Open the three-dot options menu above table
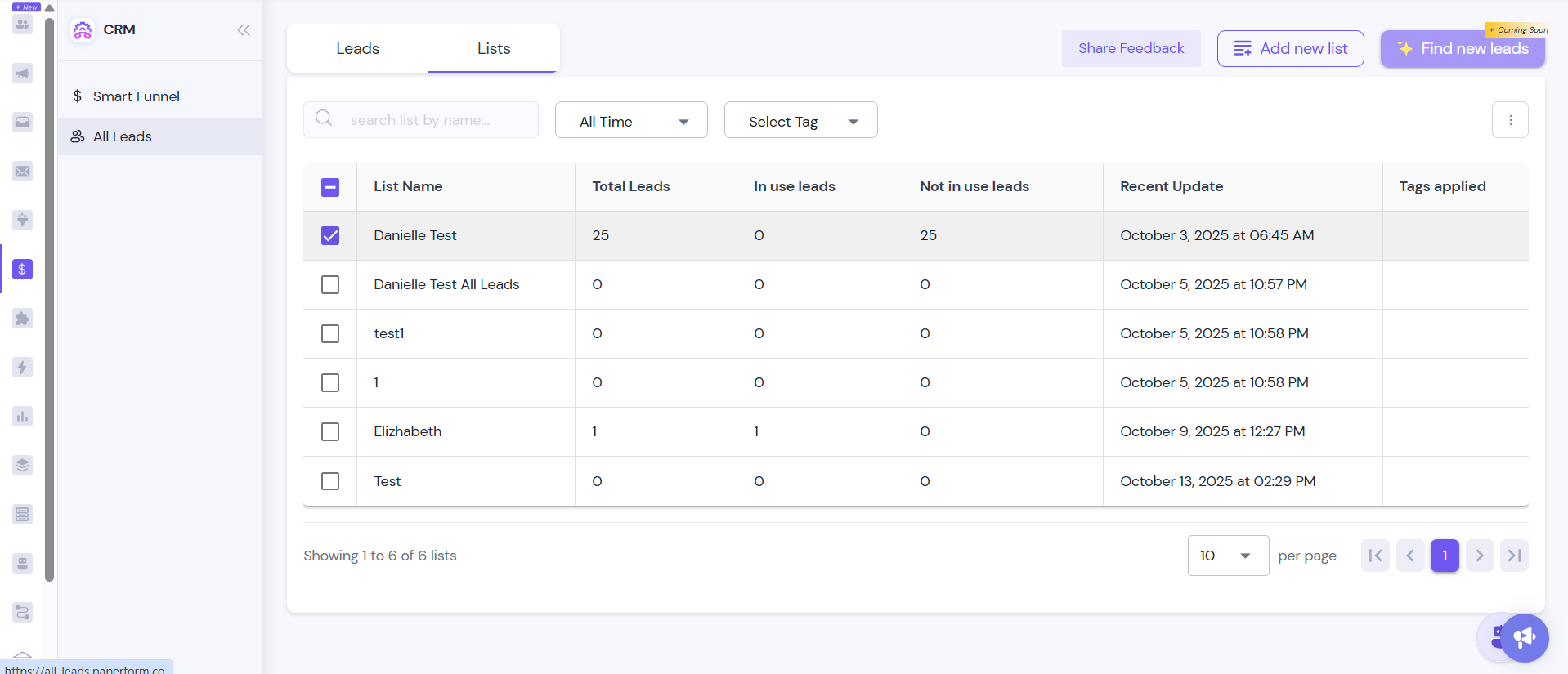The height and width of the screenshot is (674, 1568). tap(1510, 120)
